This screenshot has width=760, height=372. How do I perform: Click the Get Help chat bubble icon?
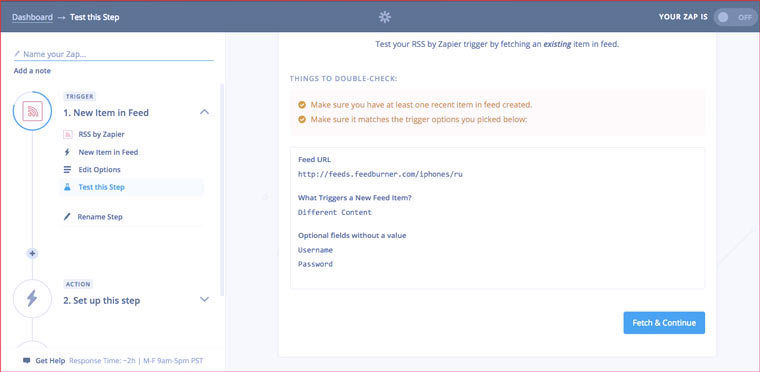(27, 361)
